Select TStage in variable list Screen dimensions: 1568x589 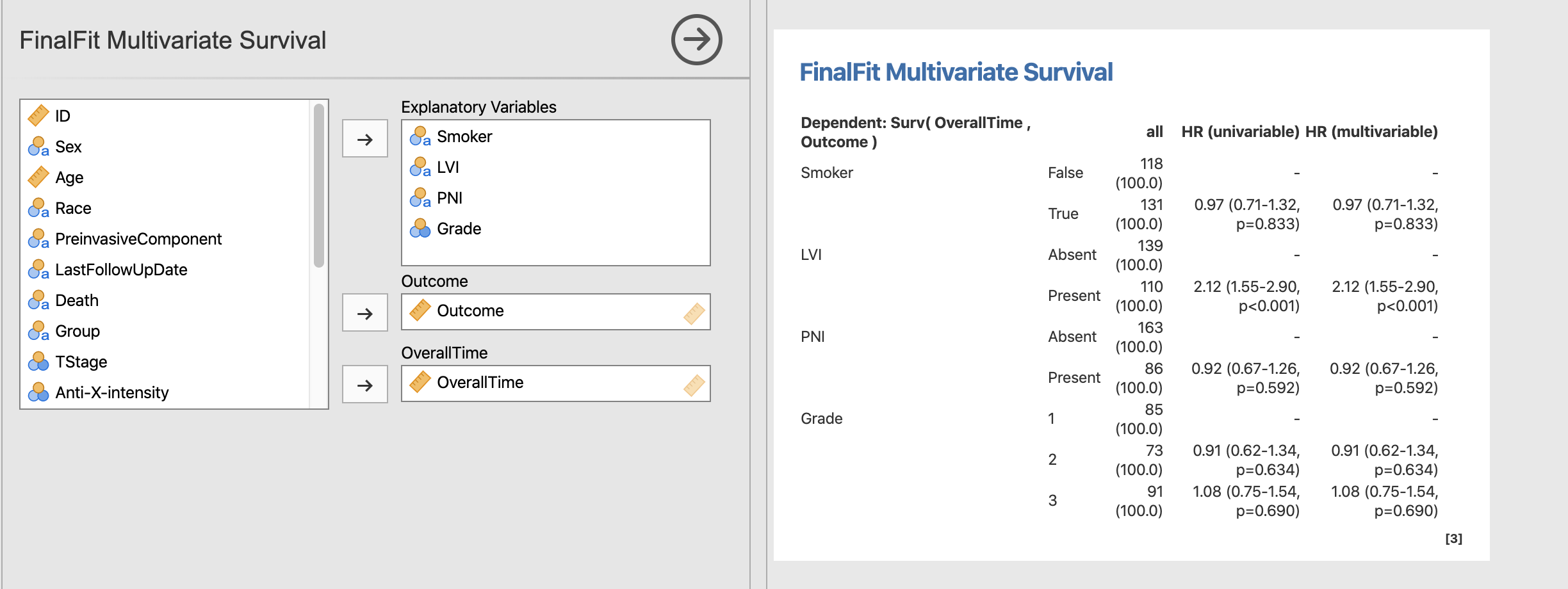pos(166,362)
